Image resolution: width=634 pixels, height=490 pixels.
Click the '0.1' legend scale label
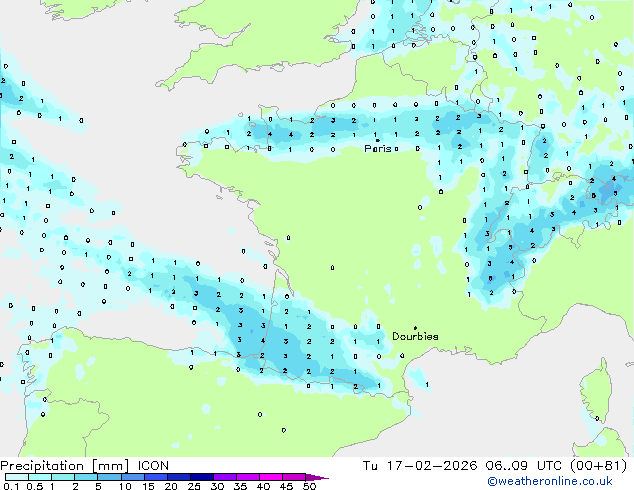point(11,486)
